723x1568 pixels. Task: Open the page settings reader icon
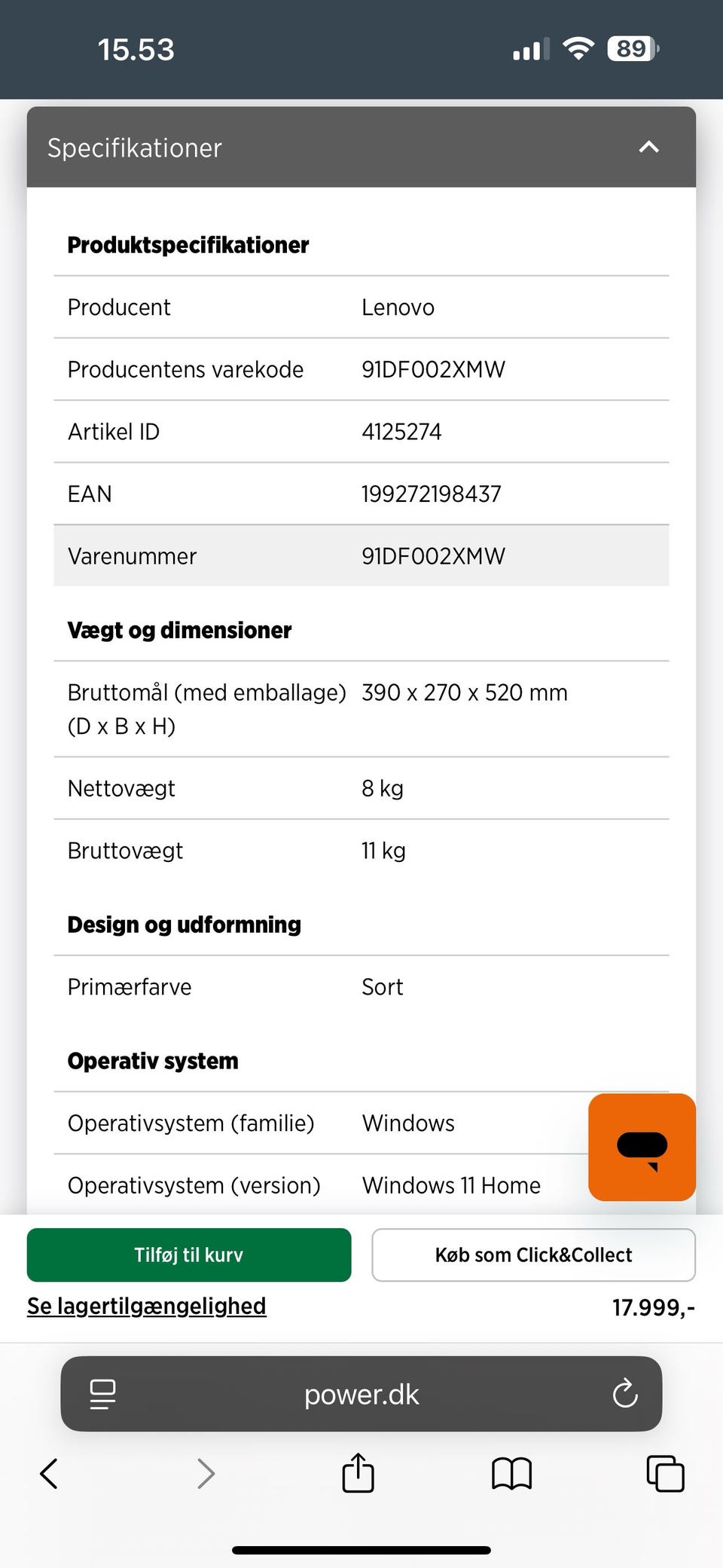102,1394
